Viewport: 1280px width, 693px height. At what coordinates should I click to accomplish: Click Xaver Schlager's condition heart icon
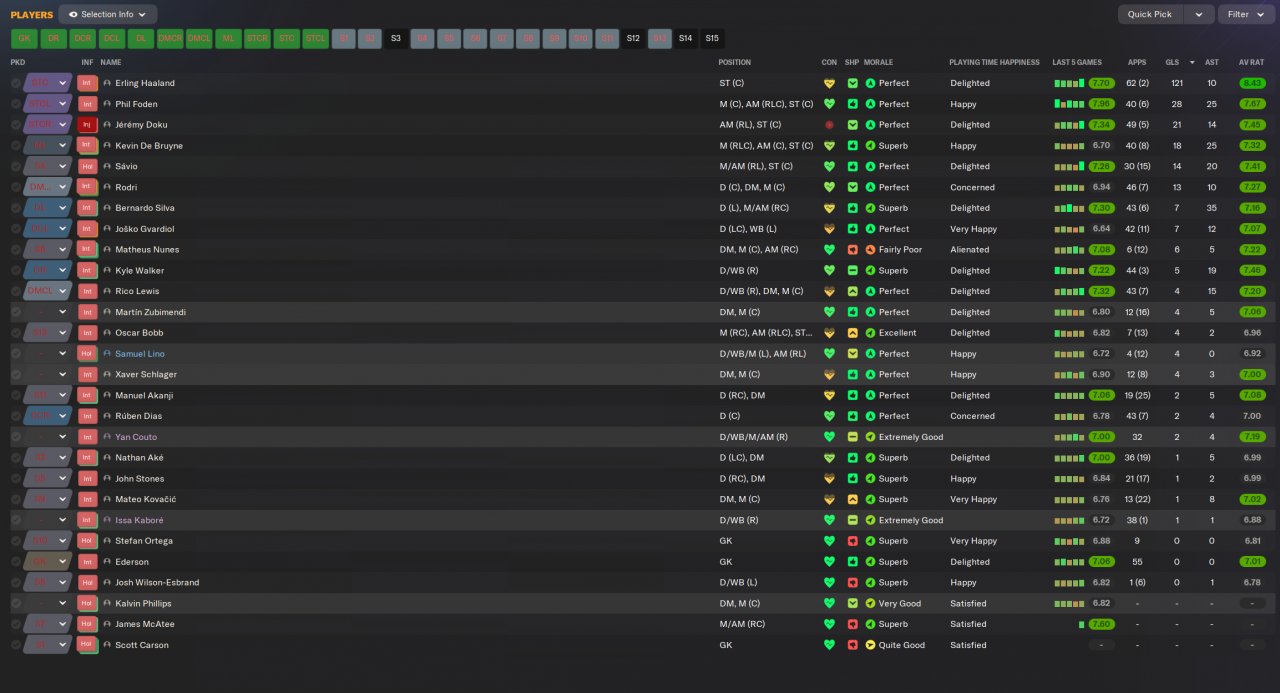tap(828, 374)
